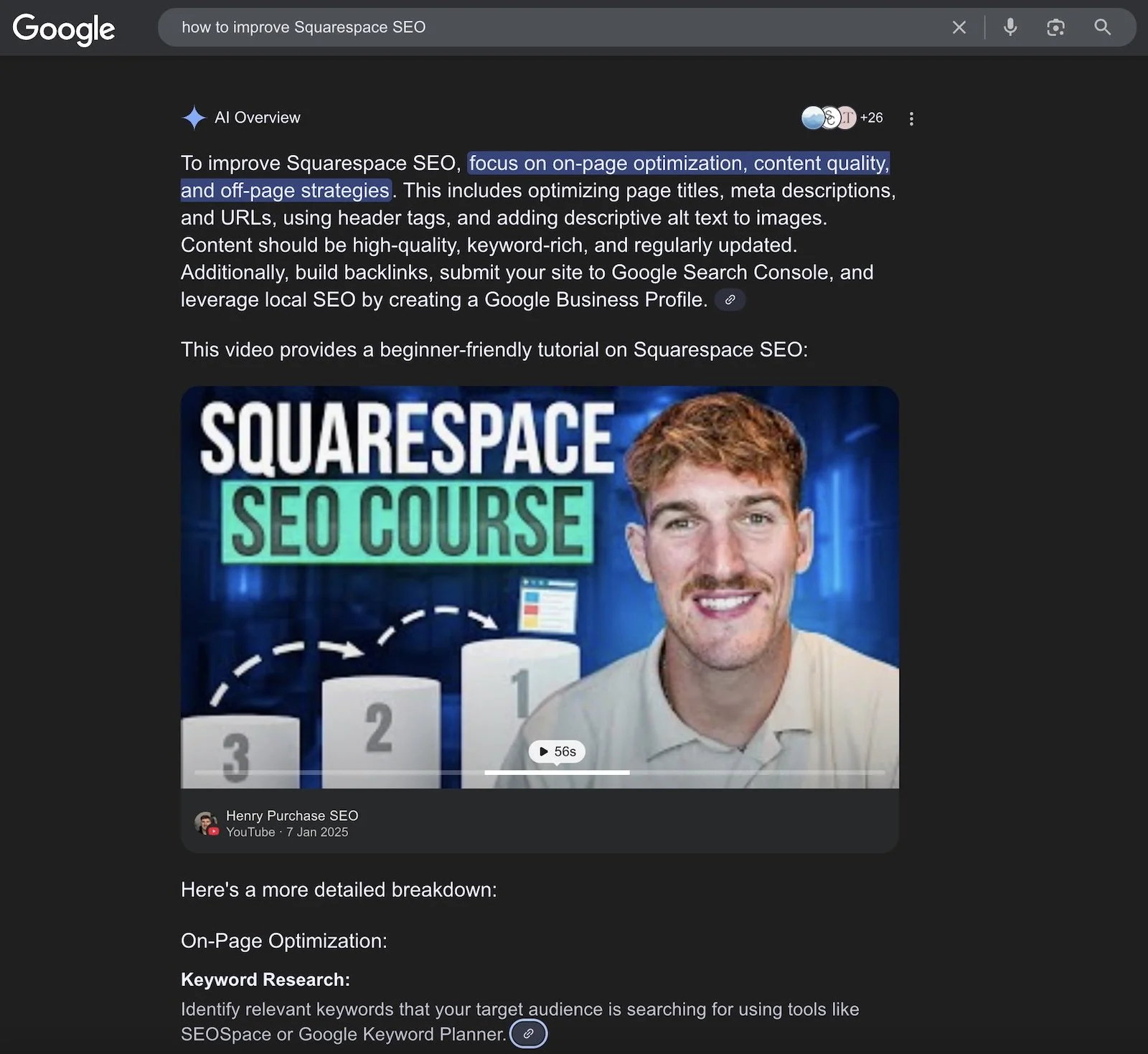Click the 'On-Page Optimization:' heading
This screenshot has height=1054, width=1148.
284,941
